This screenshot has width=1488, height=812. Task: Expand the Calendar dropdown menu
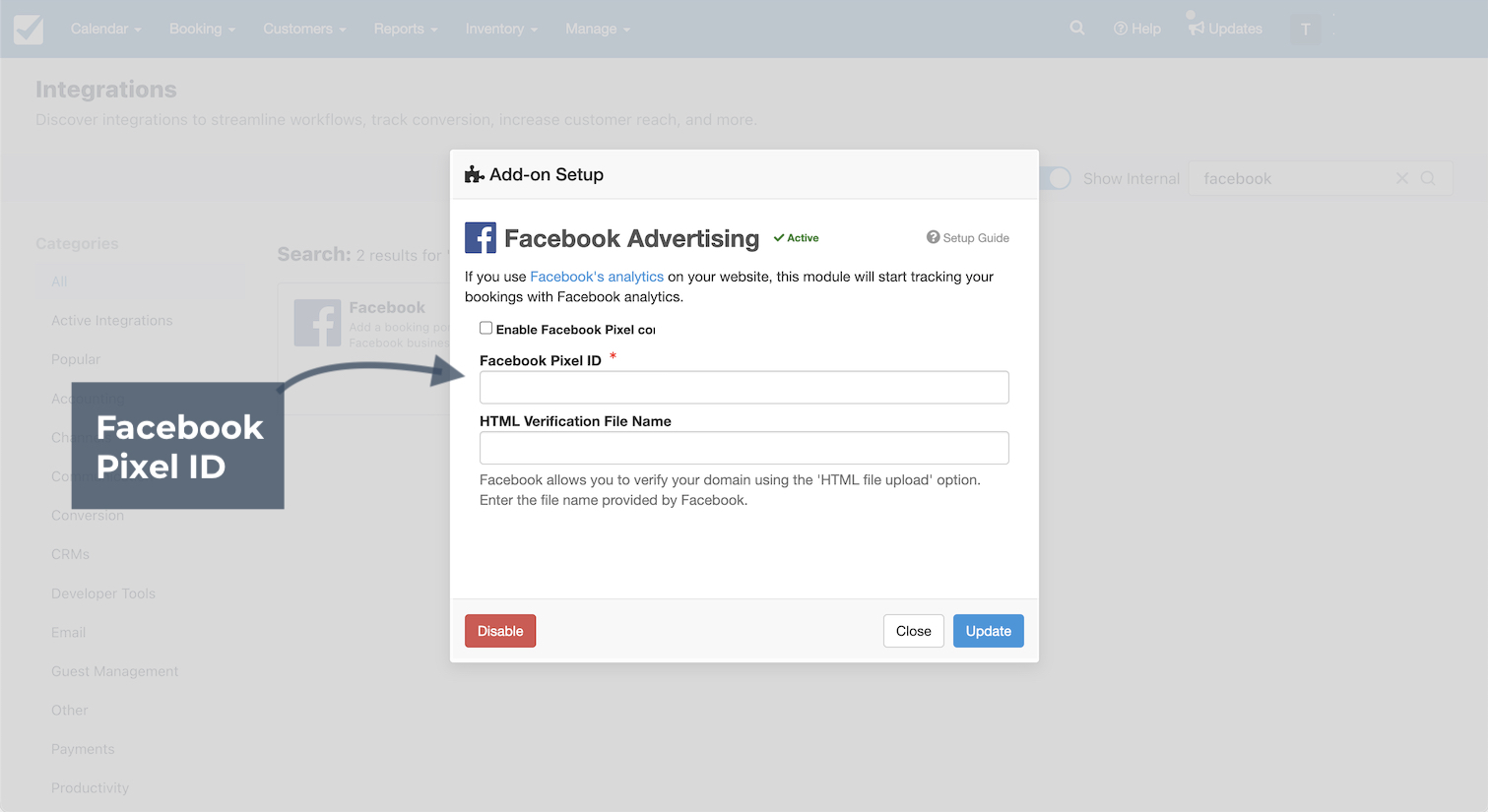(x=105, y=29)
